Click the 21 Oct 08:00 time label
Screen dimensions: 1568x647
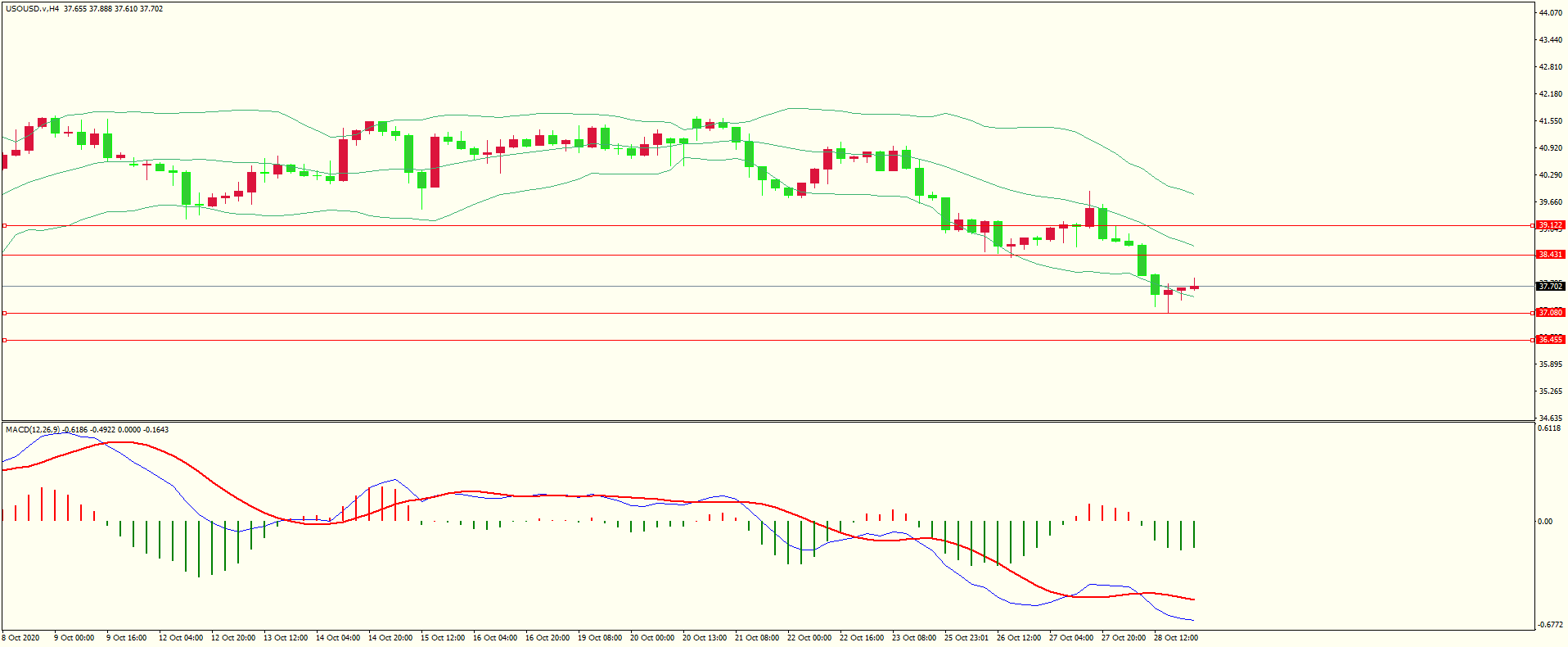pos(757,638)
